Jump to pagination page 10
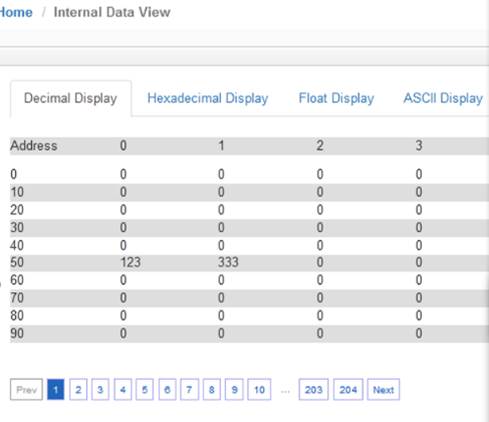Image resolution: width=489 pixels, height=422 pixels. tap(259, 389)
